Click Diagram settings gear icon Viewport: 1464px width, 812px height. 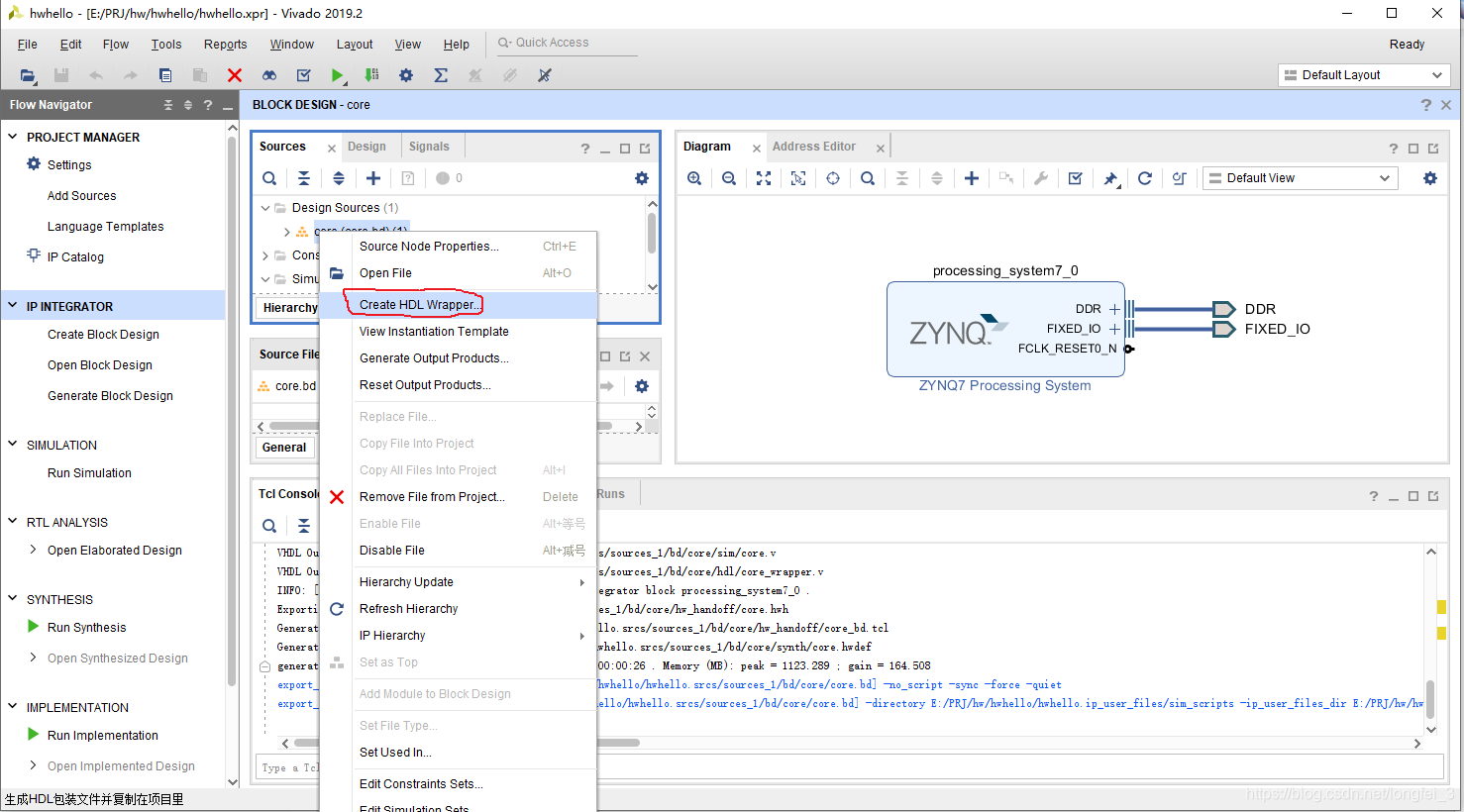1430,178
